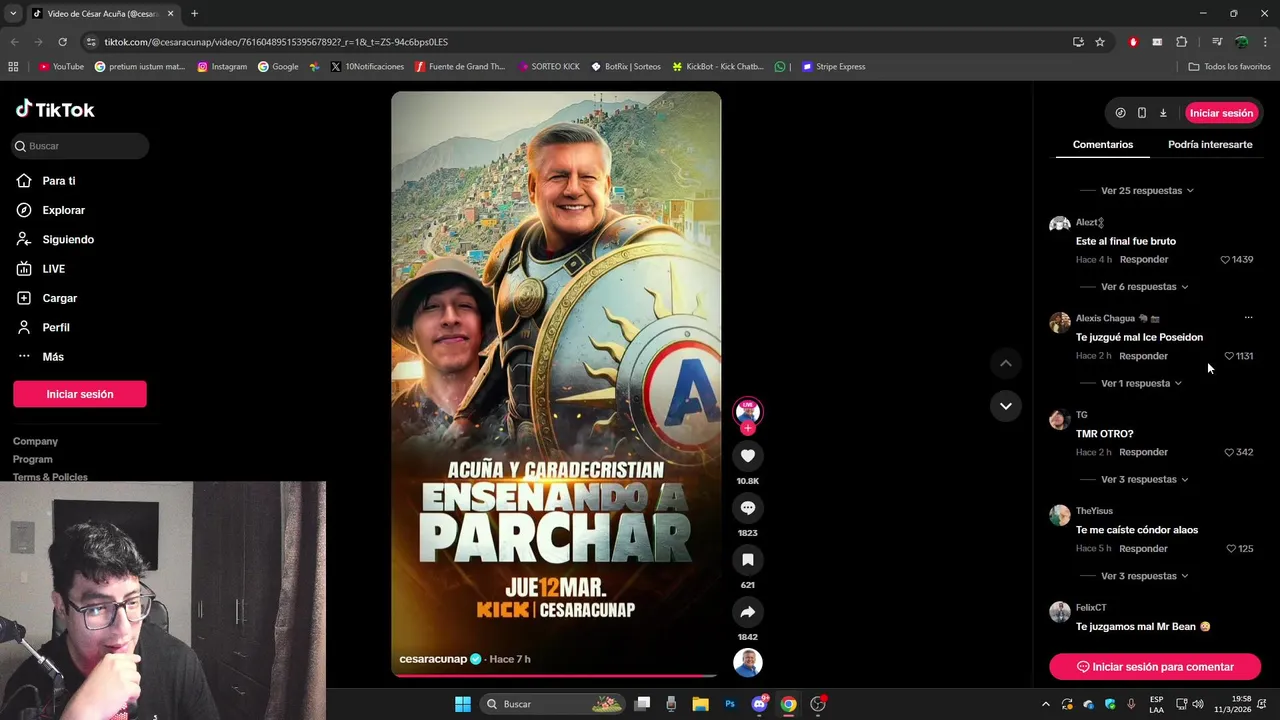Like the comment Este al final fue bruto

[1225, 260]
